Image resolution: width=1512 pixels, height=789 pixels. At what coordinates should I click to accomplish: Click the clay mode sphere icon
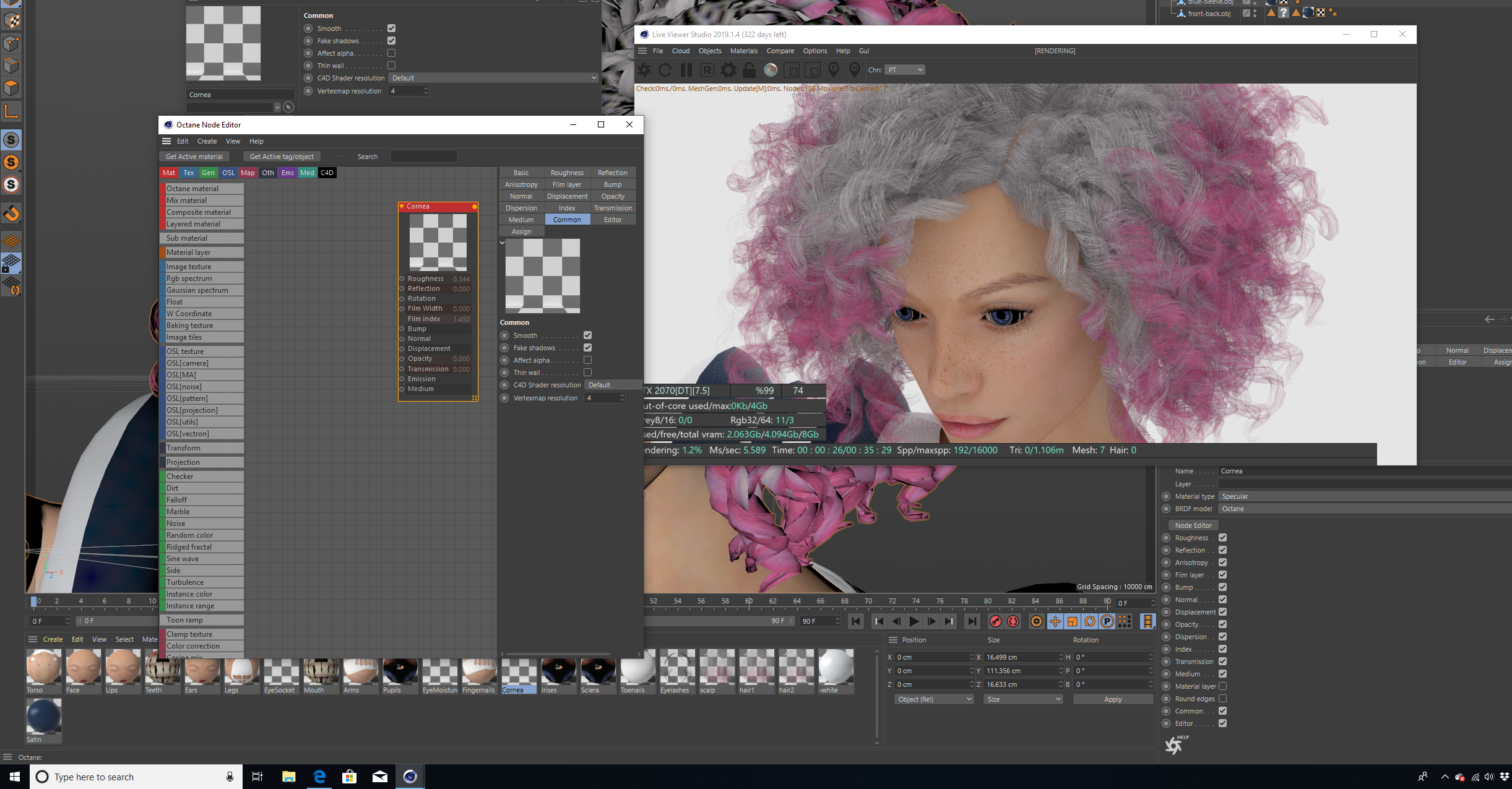click(x=771, y=70)
